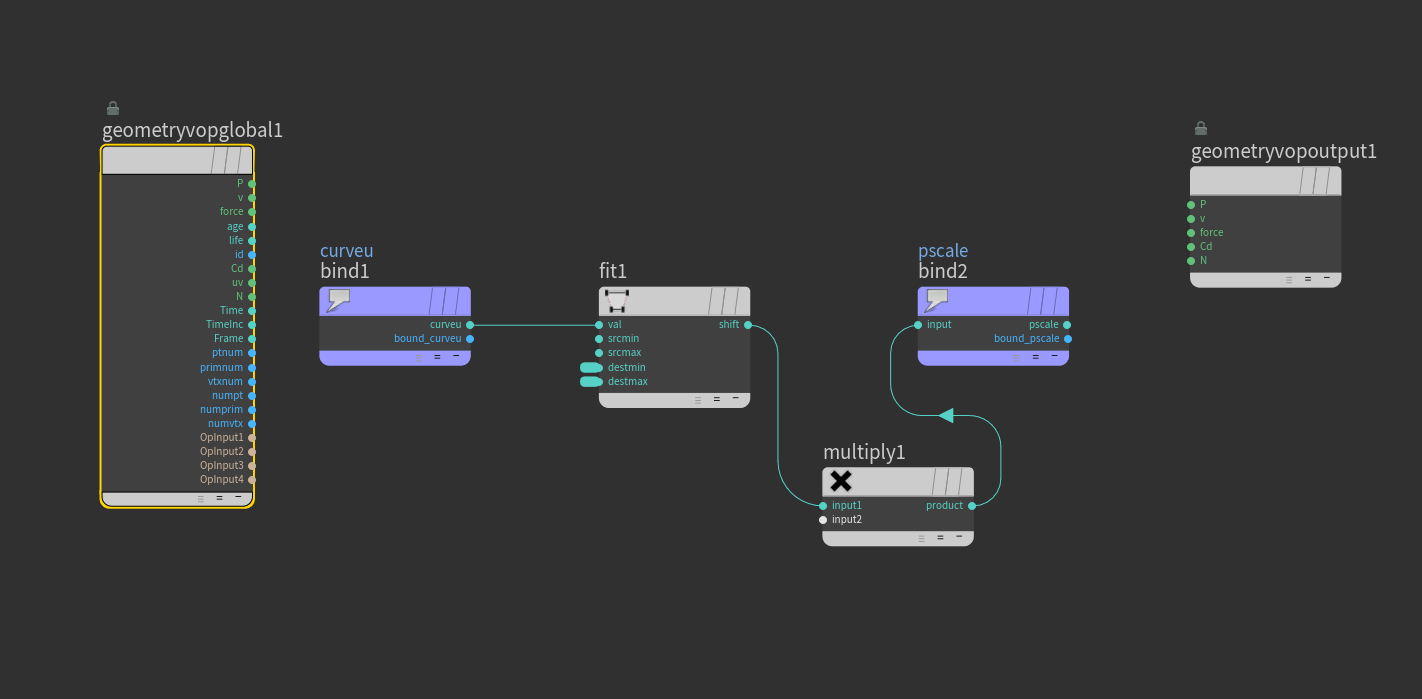Select the geometryvopoutput1 name label

coord(1284,151)
